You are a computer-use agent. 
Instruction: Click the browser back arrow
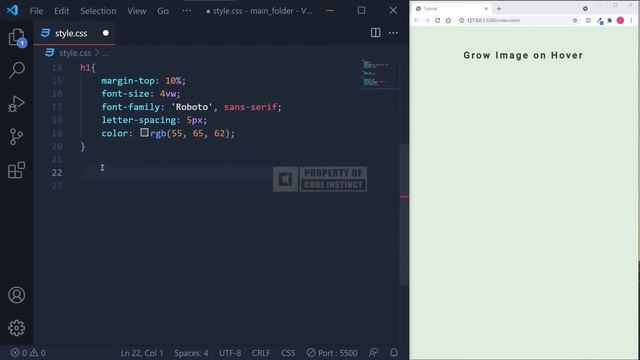pos(416,20)
